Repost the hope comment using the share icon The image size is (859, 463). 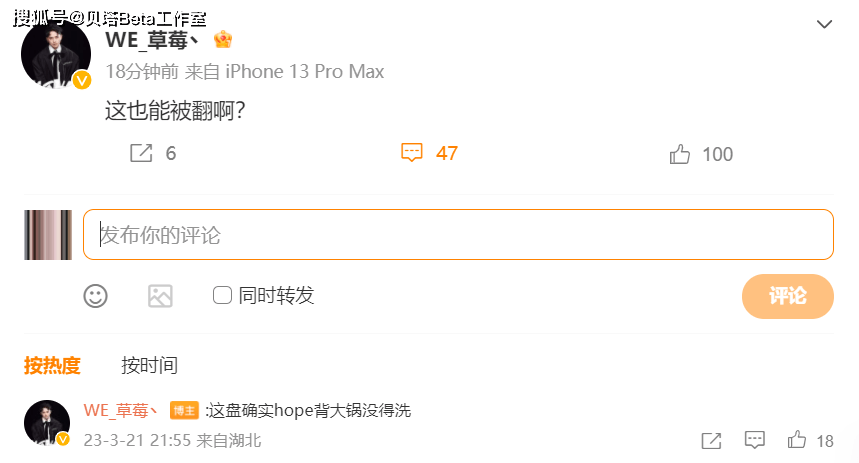point(711,441)
